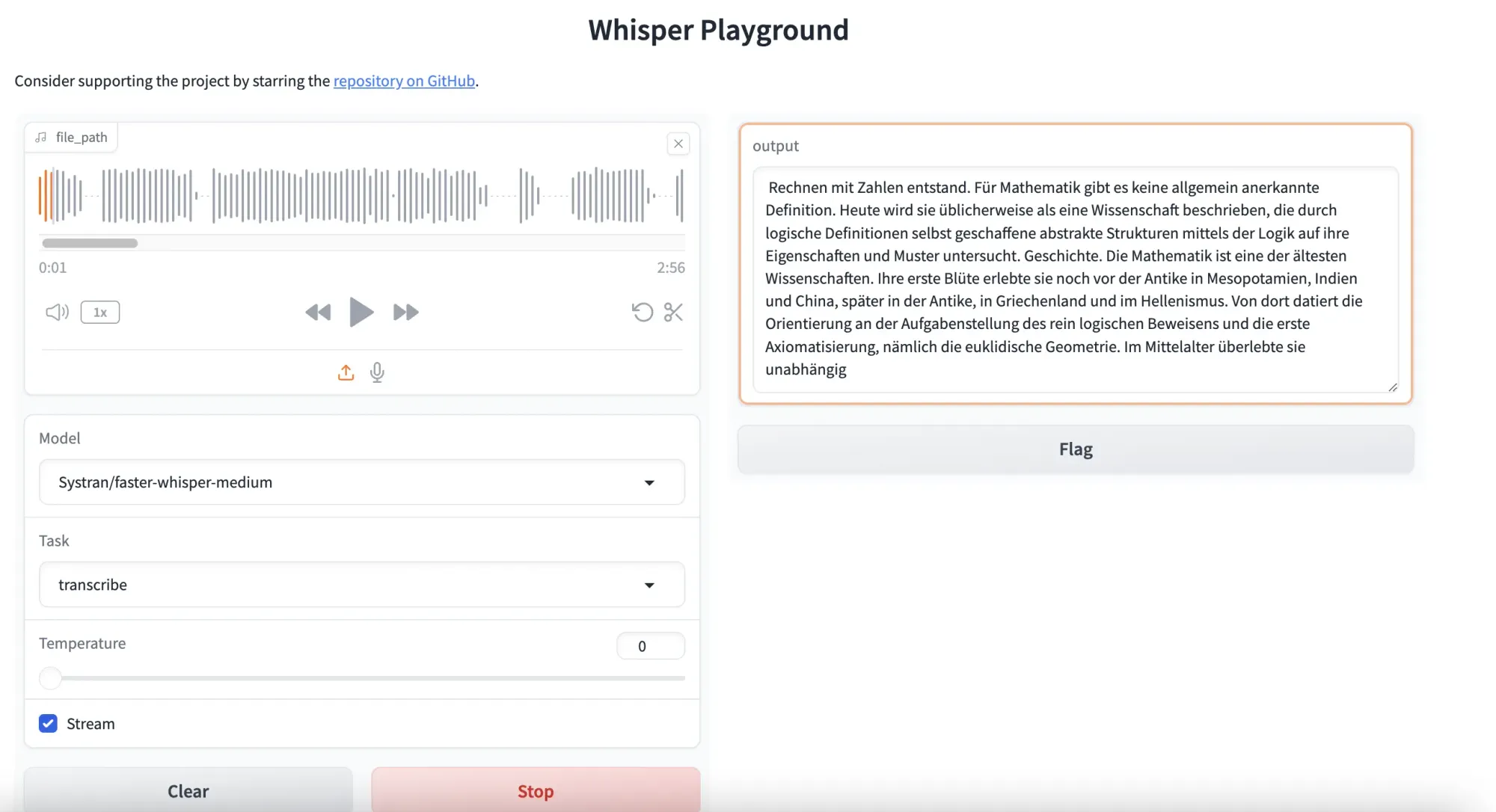Check the Stream option checkbox

(47, 723)
